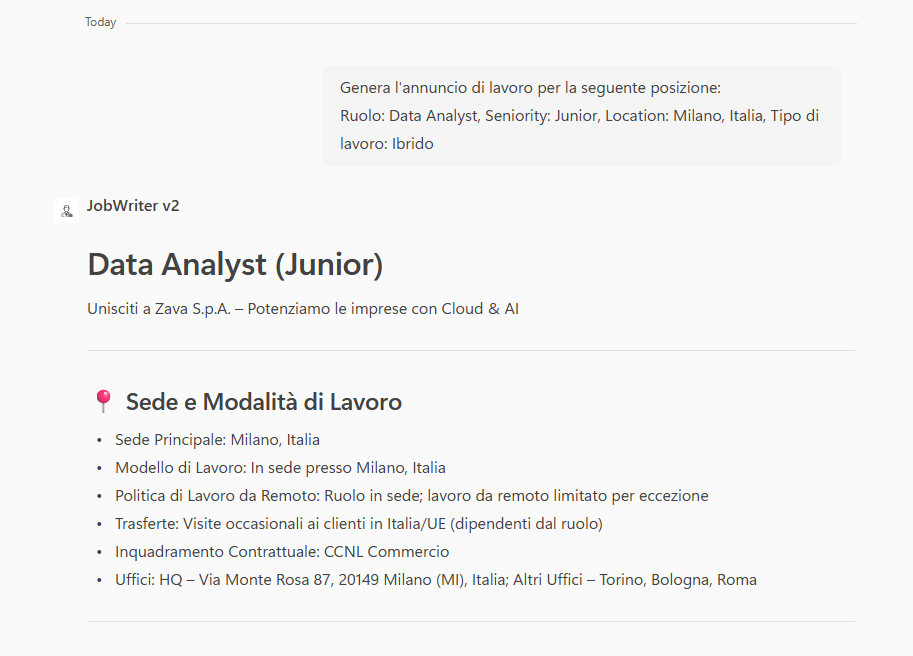Select the Inquadramento Contrattuale bullet item
This screenshot has height=656, width=913.
(x=282, y=551)
